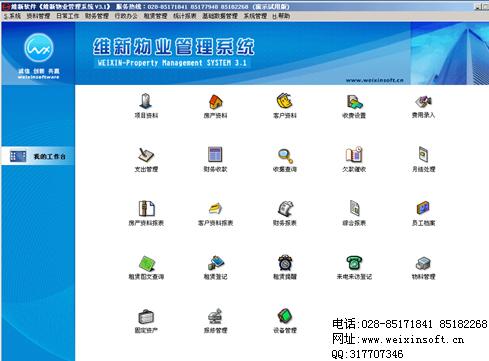The width and height of the screenshot is (489, 361).
Task: Open 租赁提醒 alarm clock icon
Action: 285,262
